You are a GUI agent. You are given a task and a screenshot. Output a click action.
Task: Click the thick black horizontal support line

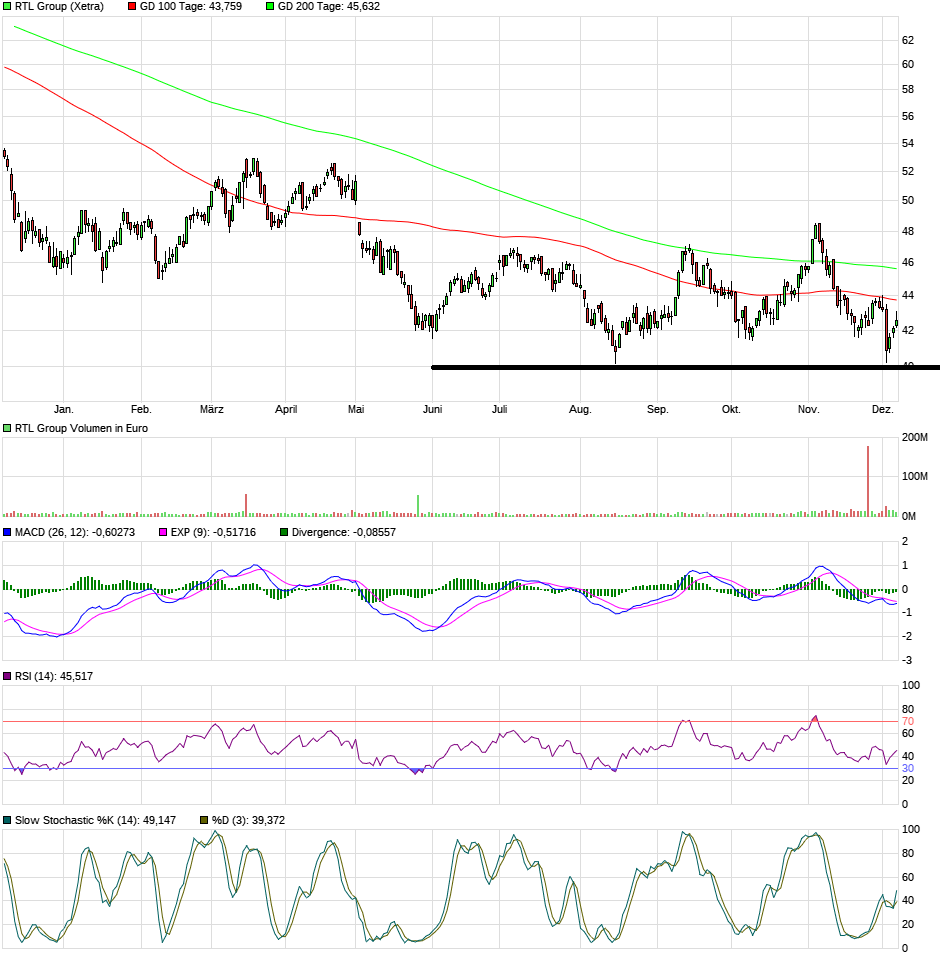tap(660, 367)
